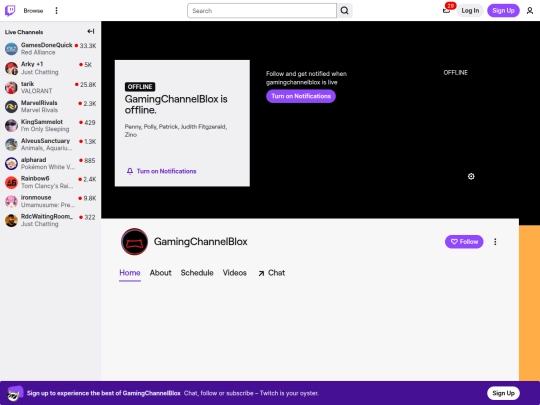Click Sign Up in the bottom banner
540x405 pixels.
(x=503, y=393)
